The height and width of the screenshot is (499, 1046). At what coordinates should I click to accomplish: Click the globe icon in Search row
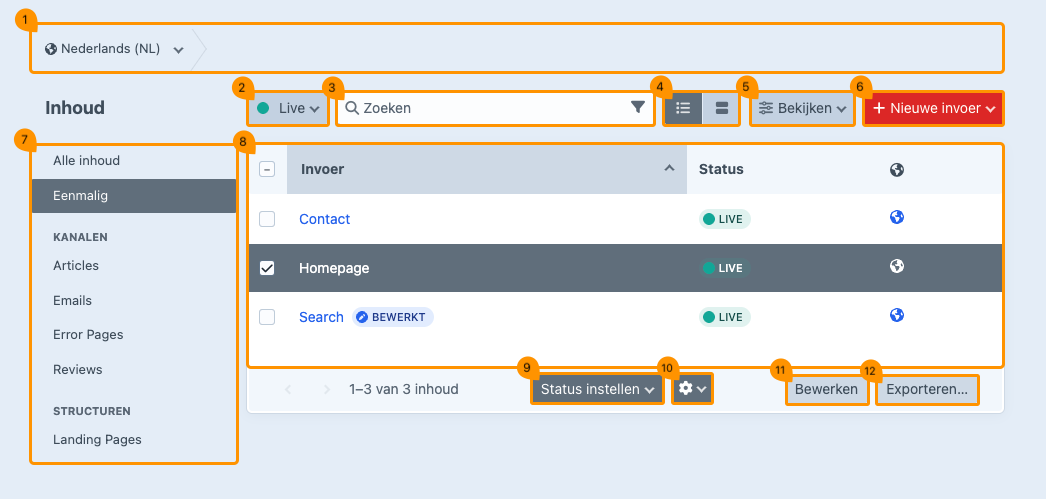click(x=897, y=316)
